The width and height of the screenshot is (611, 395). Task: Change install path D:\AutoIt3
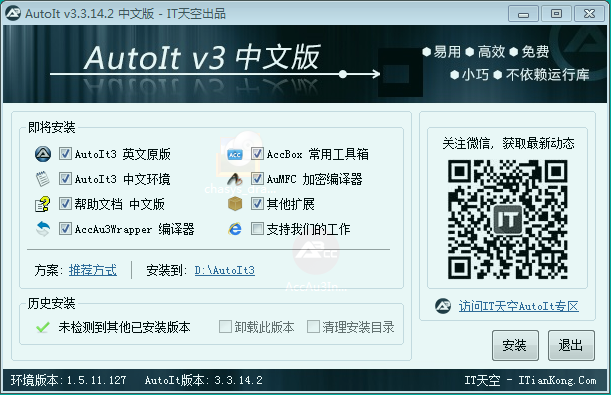pyautogui.click(x=225, y=270)
